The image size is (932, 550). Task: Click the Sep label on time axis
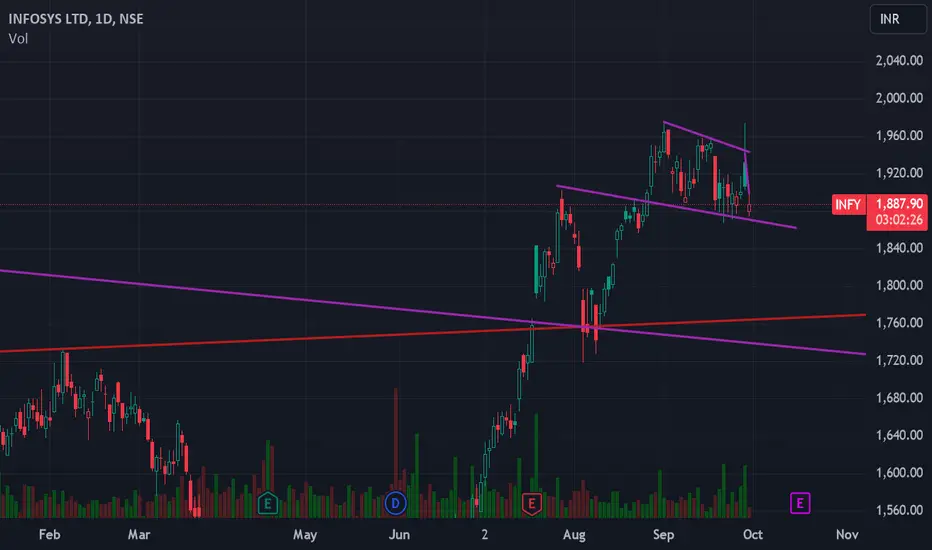tap(663, 535)
